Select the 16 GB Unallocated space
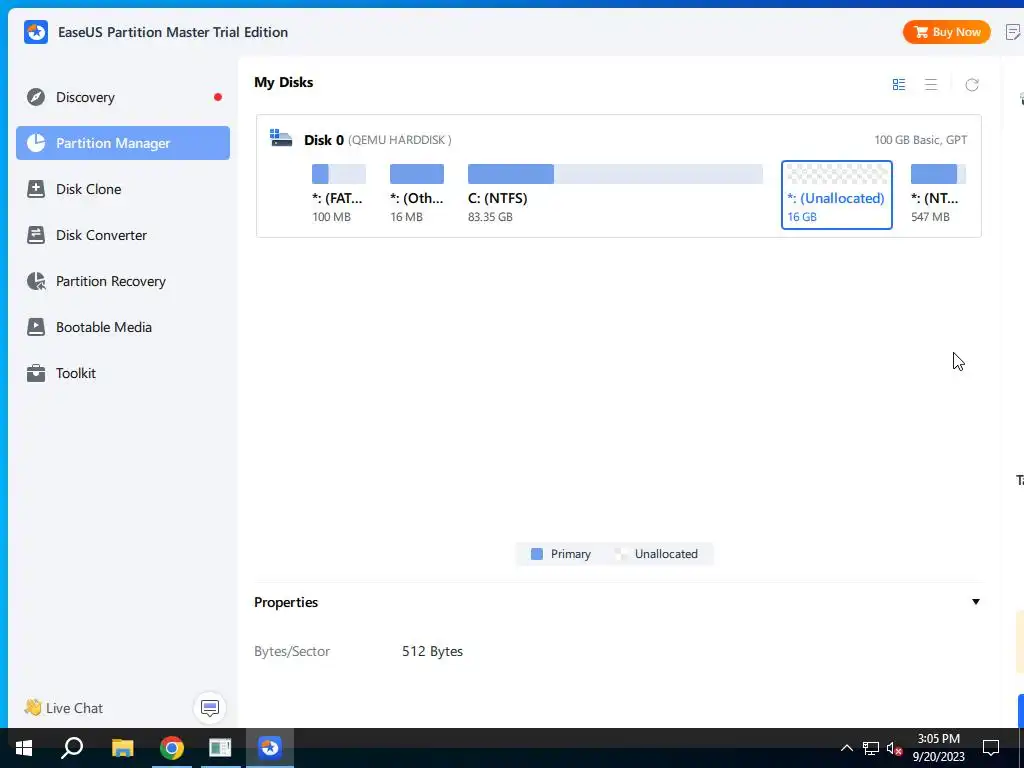Image resolution: width=1024 pixels, height=768 pixels. [837, 195]
